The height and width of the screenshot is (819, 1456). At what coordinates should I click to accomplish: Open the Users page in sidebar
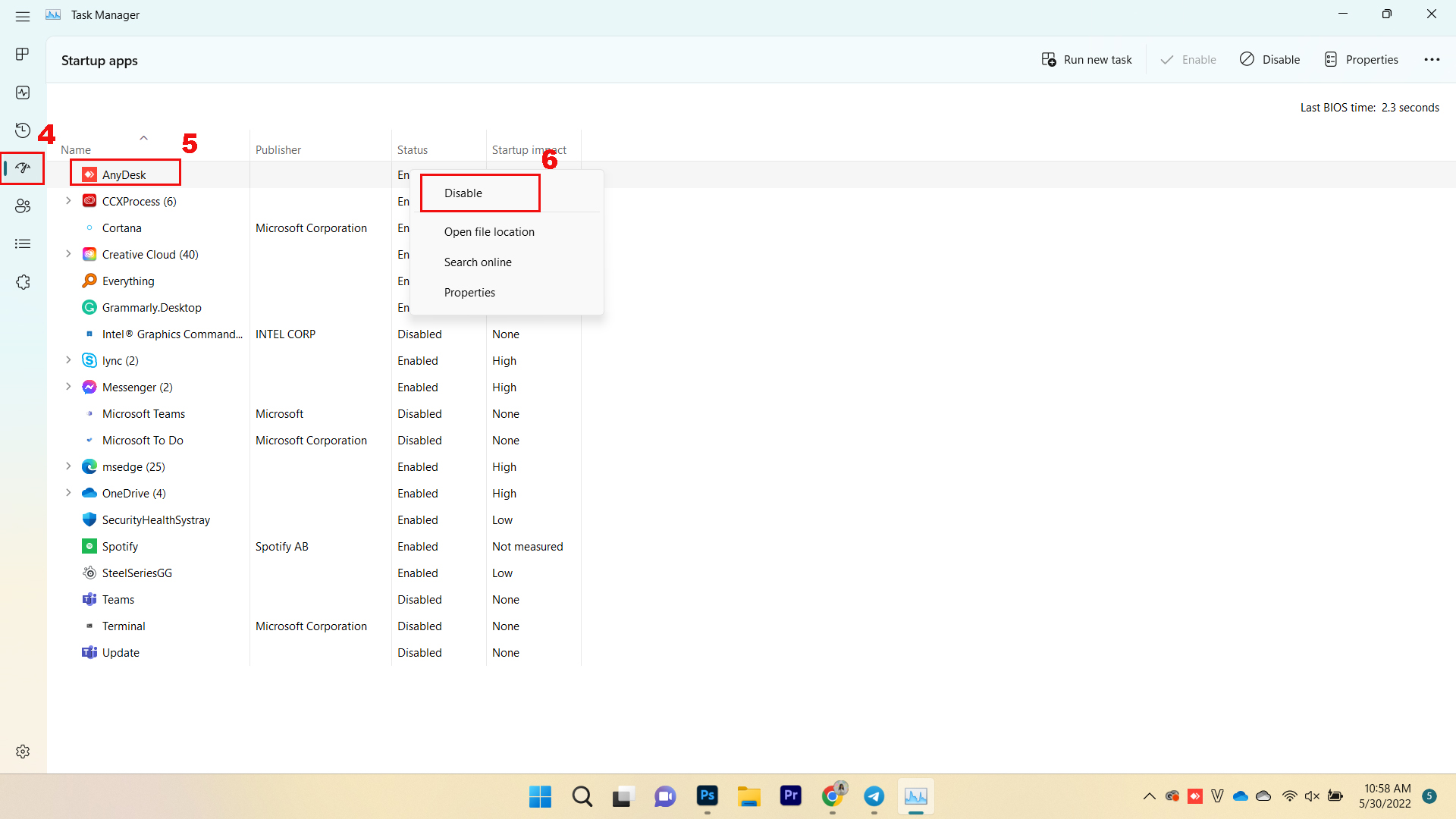pyautogui.click(x=23, y=206)
